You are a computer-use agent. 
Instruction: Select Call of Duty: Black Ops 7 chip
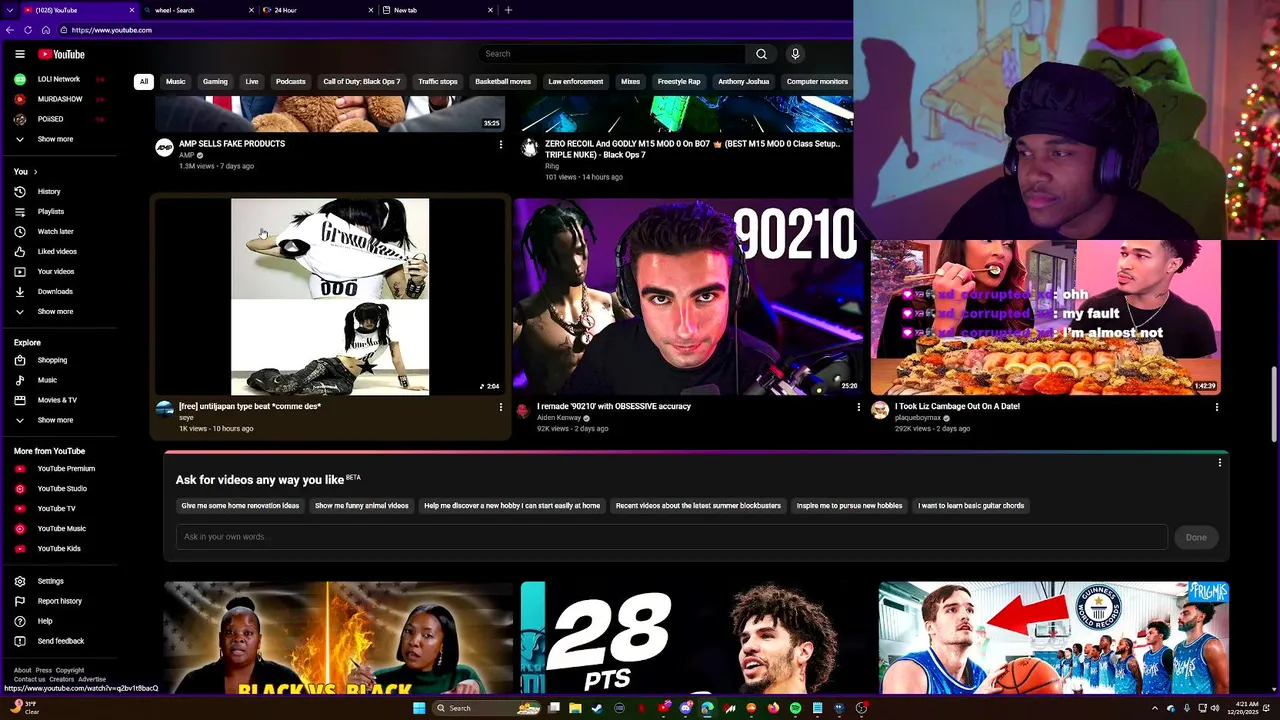[x=362, y=82]
